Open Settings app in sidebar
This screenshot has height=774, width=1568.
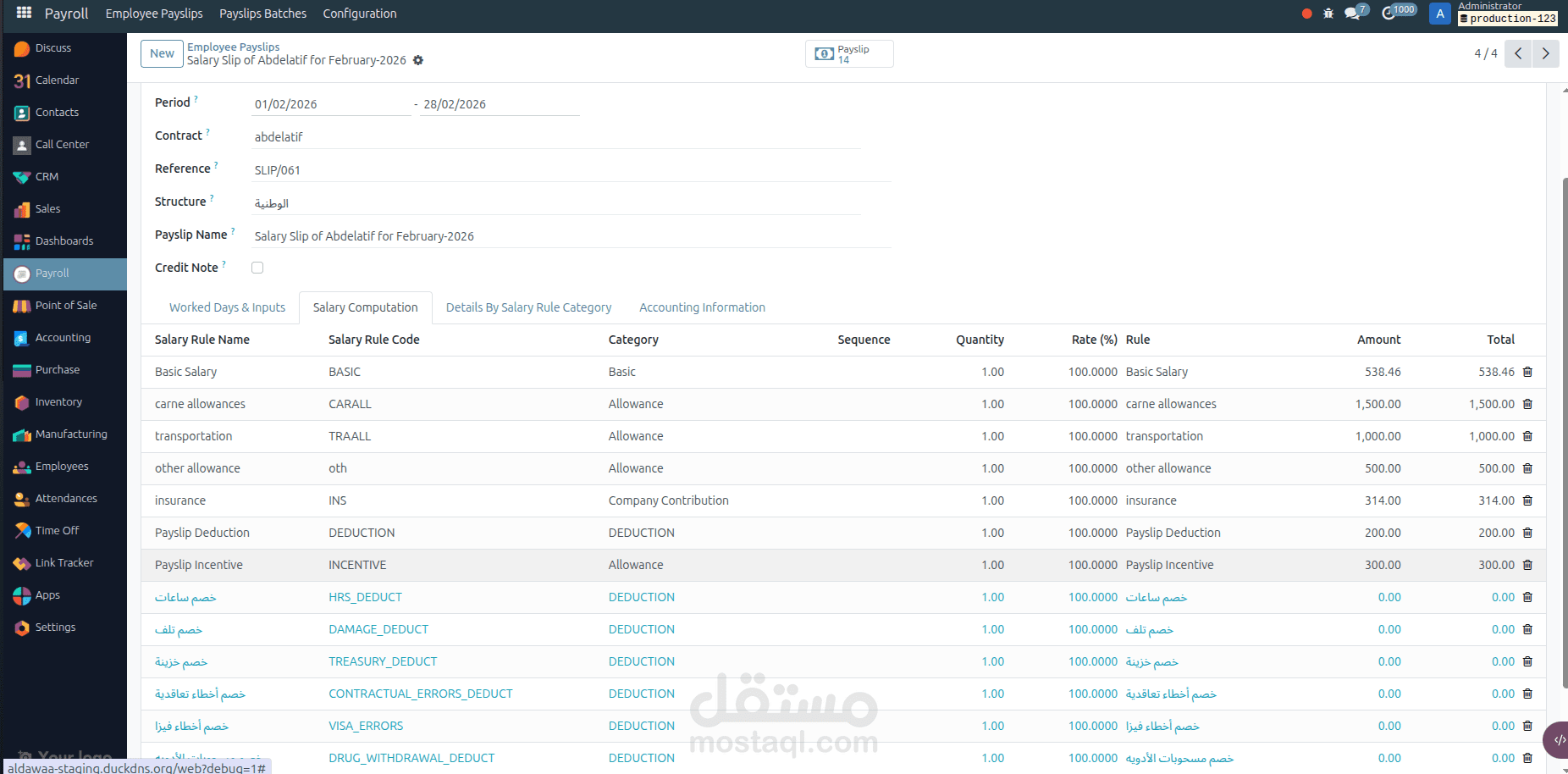65,627
